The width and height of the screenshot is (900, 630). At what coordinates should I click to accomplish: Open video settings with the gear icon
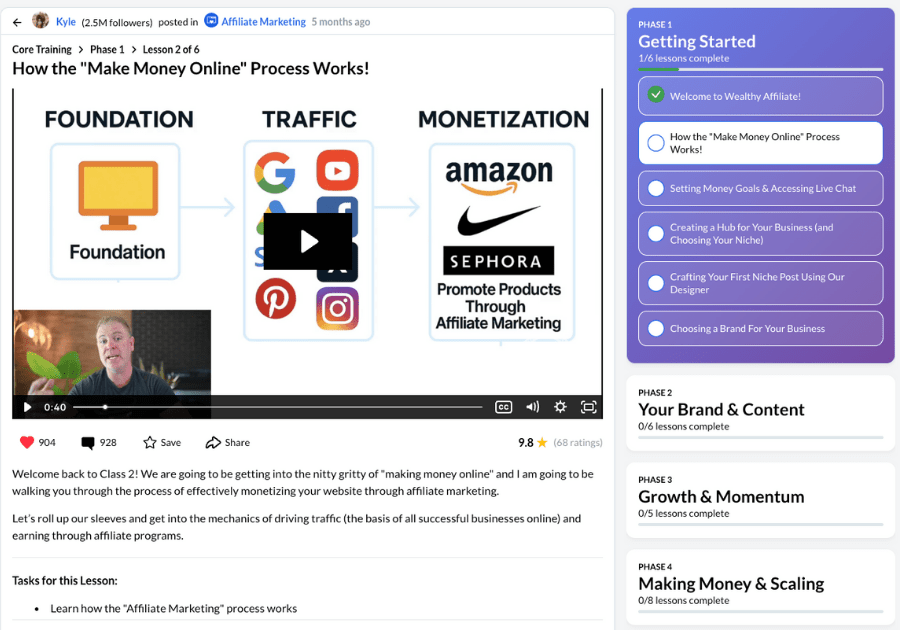coord(561,406)
